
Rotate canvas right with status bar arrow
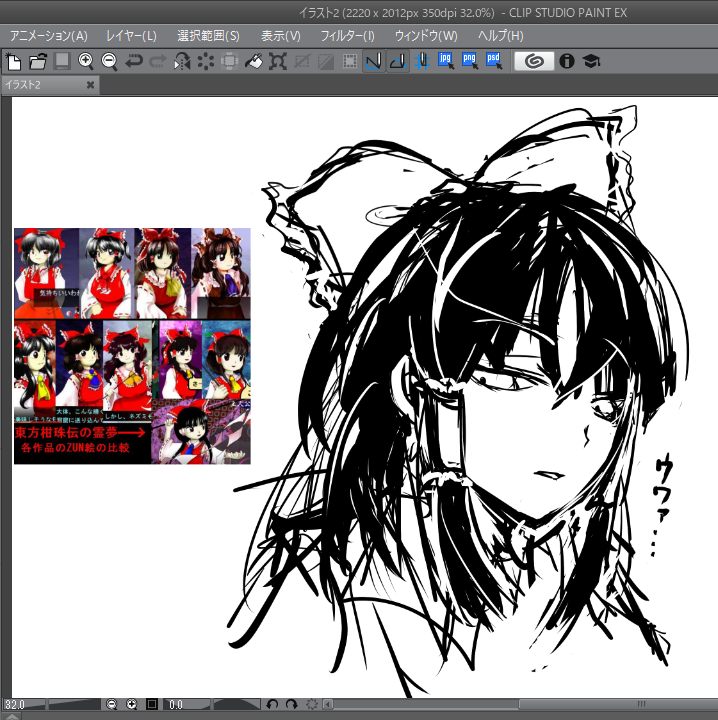(292, 704)
